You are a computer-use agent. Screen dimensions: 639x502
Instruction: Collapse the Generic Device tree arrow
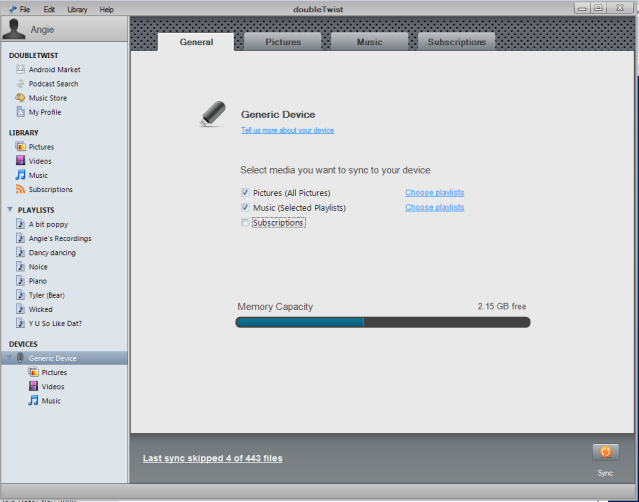pyautogui.click(x=9, y=358)
